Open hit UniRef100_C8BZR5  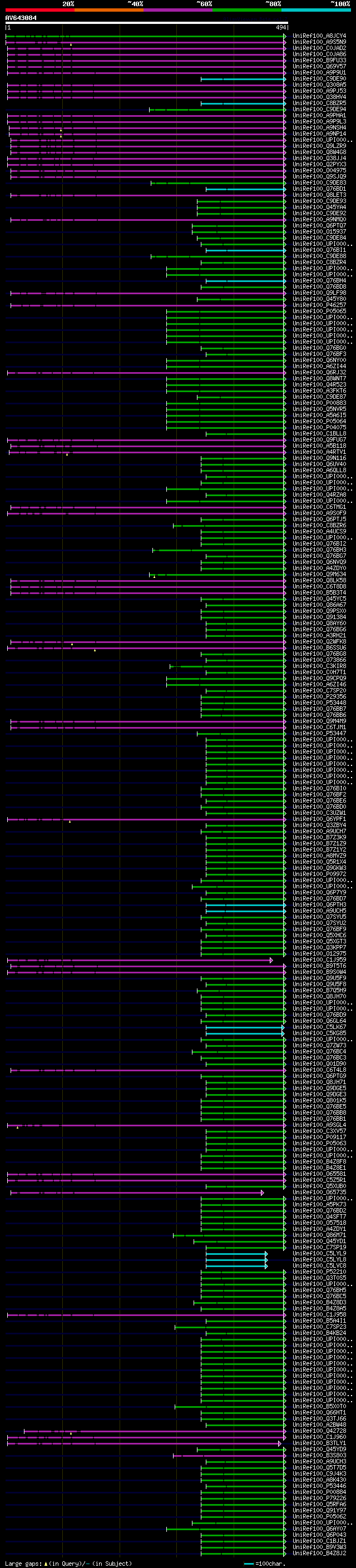(x=319, y=103)
